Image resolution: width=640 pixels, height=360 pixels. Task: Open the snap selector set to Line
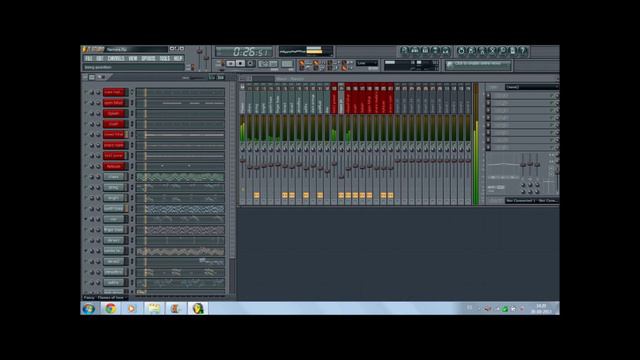pyautogui.click(x=367, y=63)
